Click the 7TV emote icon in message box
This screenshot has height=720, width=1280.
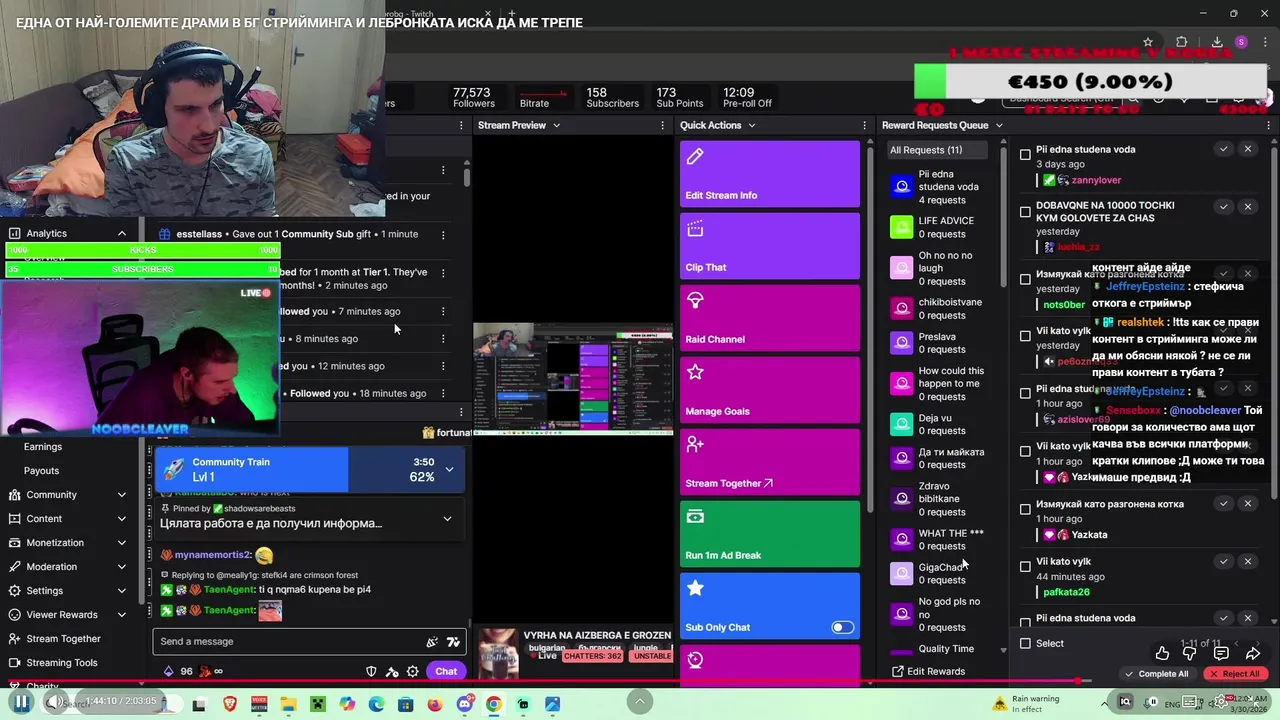453,642
